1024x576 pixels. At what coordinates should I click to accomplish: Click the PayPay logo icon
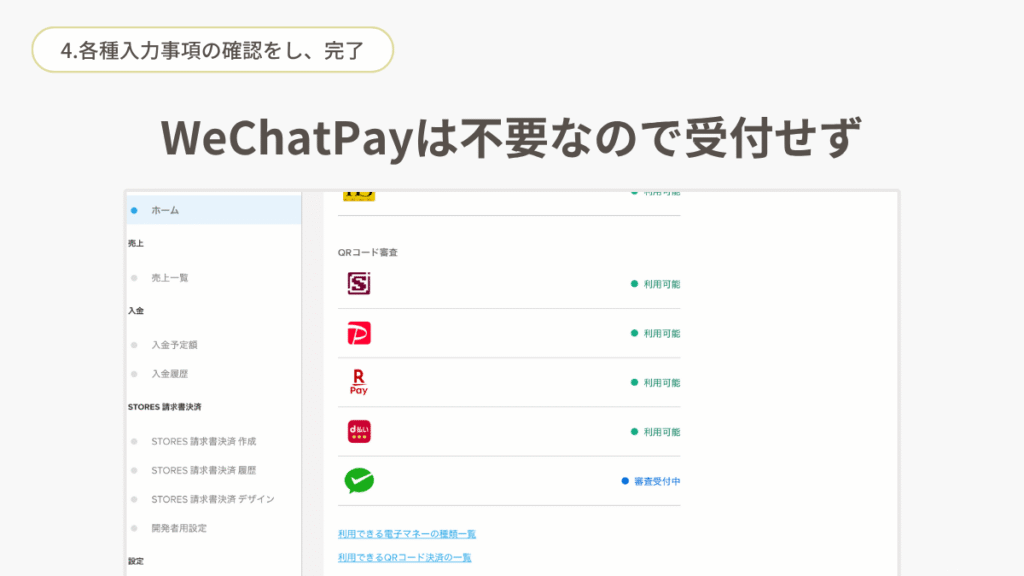tap(358, 333)
